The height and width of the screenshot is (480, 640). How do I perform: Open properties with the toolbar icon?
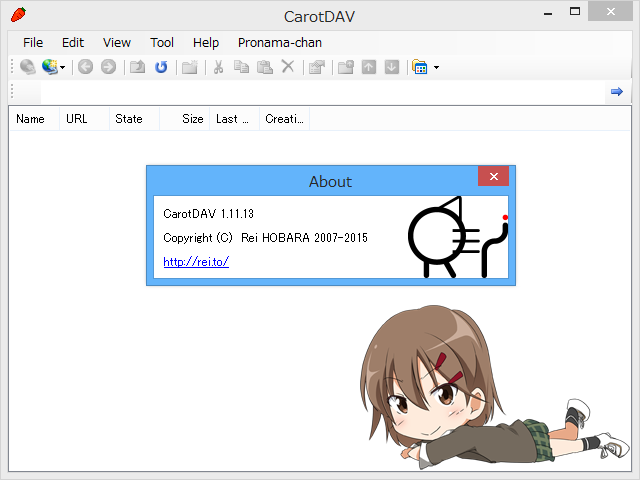tap(317, 67)
